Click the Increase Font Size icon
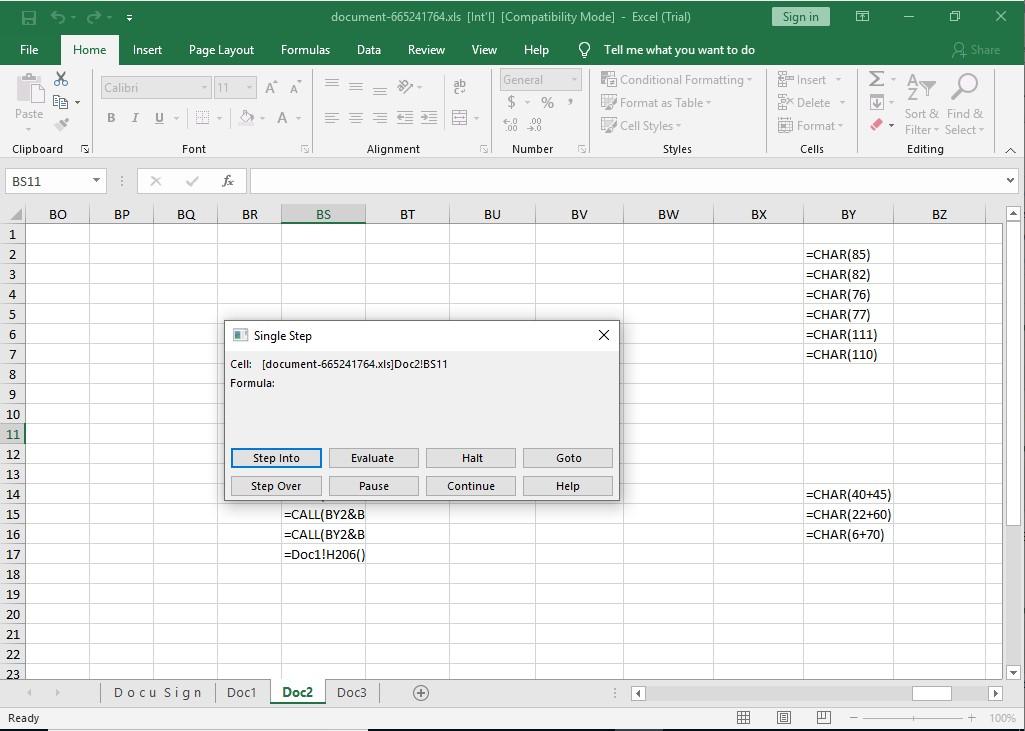The height and width of the screenshot is (731, 1025). click(x=271, y=88)
